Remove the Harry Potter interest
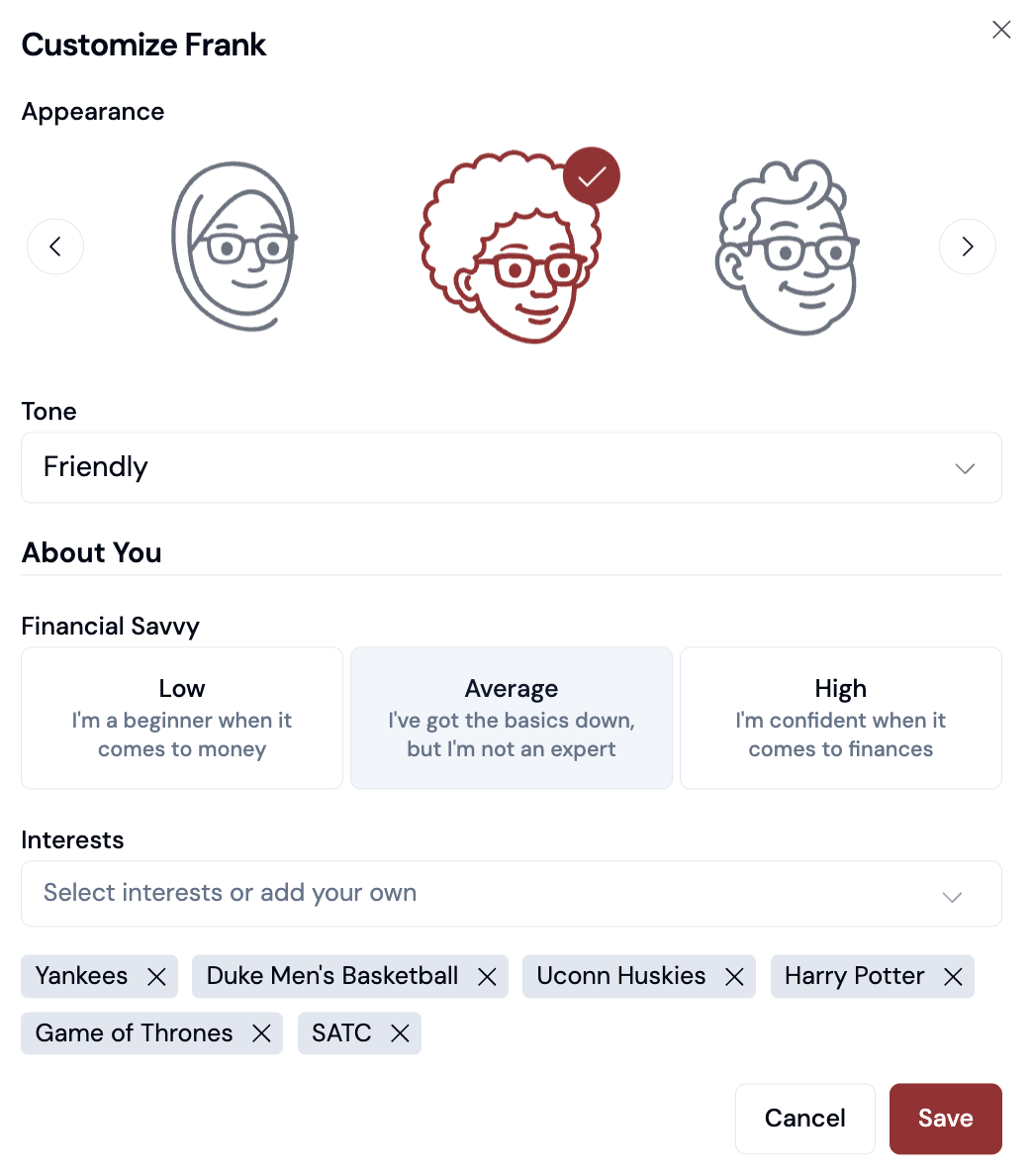This screenshot has width=1032, height=1176. pos(952,976)
